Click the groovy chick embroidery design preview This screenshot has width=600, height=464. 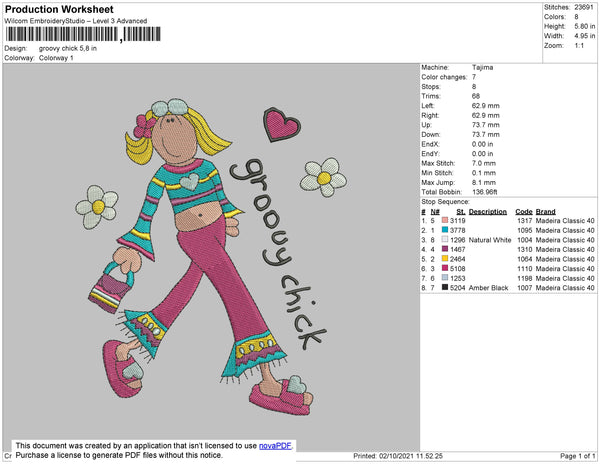click(211, 257)
